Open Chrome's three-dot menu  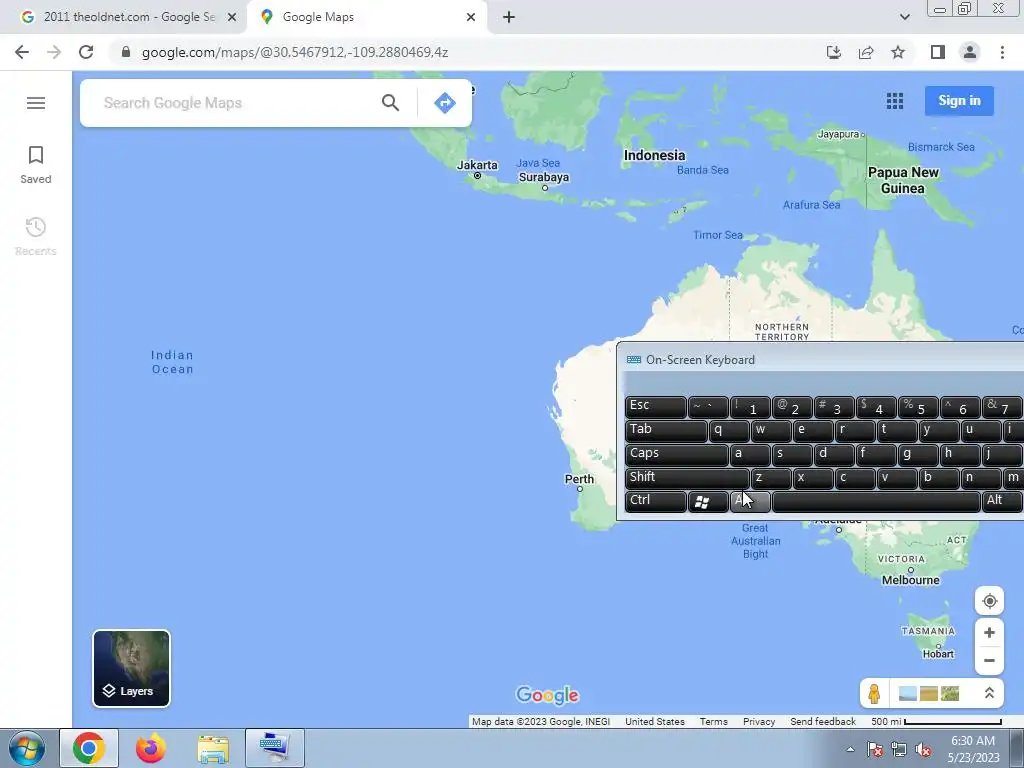(1002, 52)
